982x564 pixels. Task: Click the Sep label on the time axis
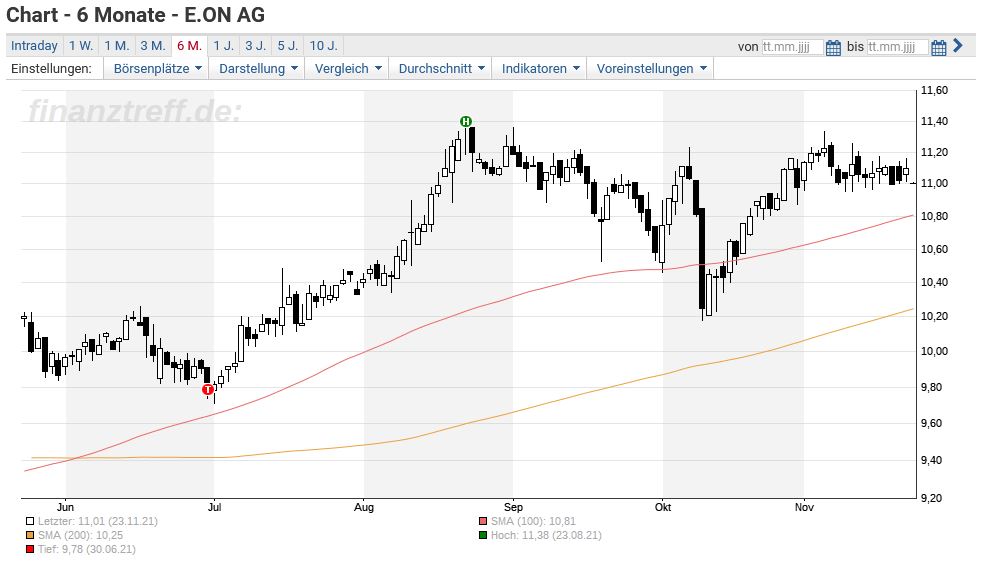pos(513,507)
